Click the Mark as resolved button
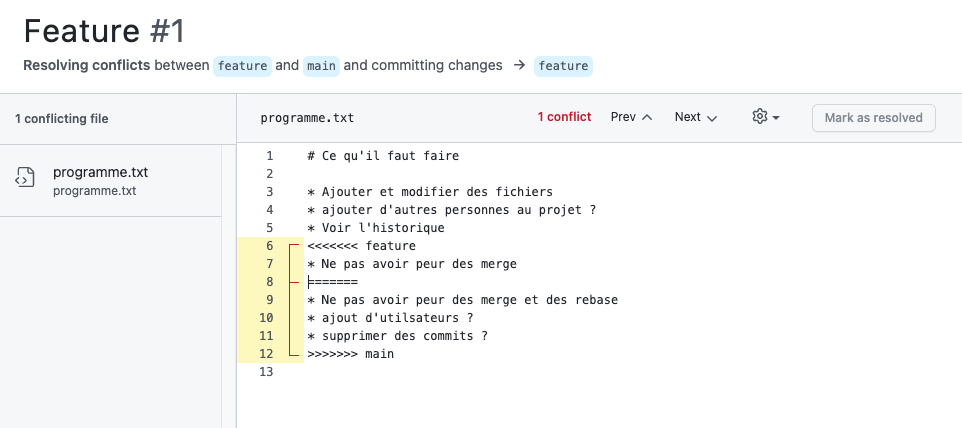Viewport: 962px width, 428px height. point(873,117)
